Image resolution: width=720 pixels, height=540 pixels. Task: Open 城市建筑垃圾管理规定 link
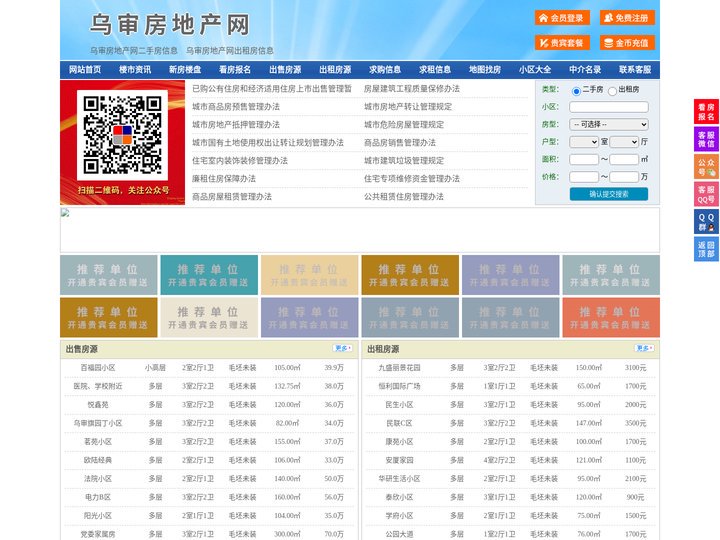click(404, 161)
